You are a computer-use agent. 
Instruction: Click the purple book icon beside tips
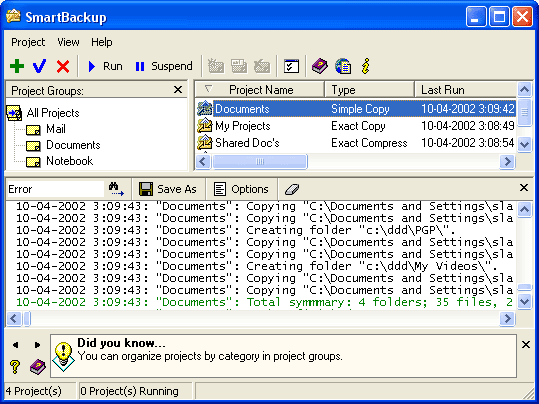[37, 367]
